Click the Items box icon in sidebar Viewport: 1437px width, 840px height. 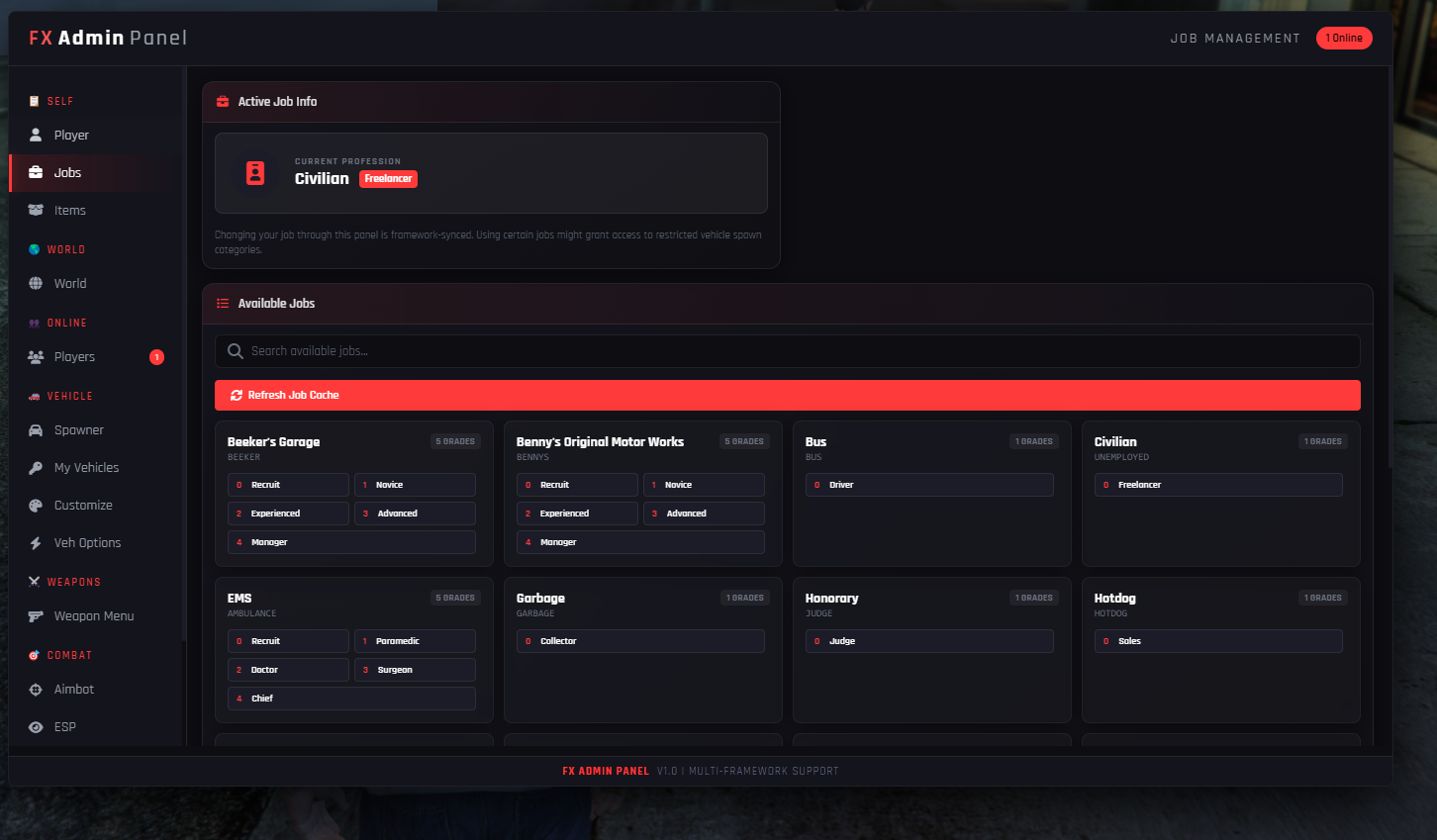pos(36,210)
